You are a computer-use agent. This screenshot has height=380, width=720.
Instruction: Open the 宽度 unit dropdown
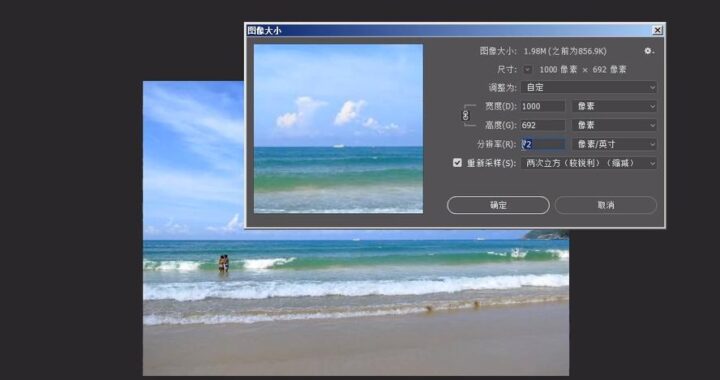614,106
